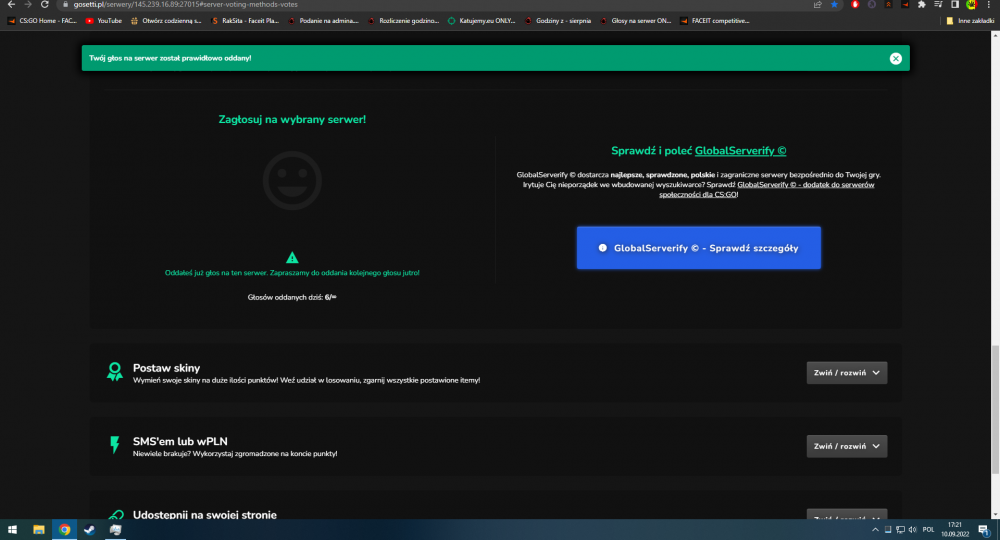Click the Zagłosuj na wybrany serwer! heading

292,120
